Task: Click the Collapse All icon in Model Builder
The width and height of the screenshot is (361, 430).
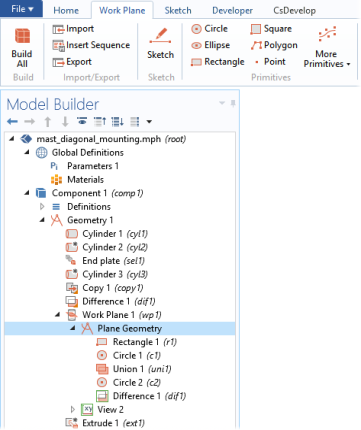Action: [x=100, y=122]
